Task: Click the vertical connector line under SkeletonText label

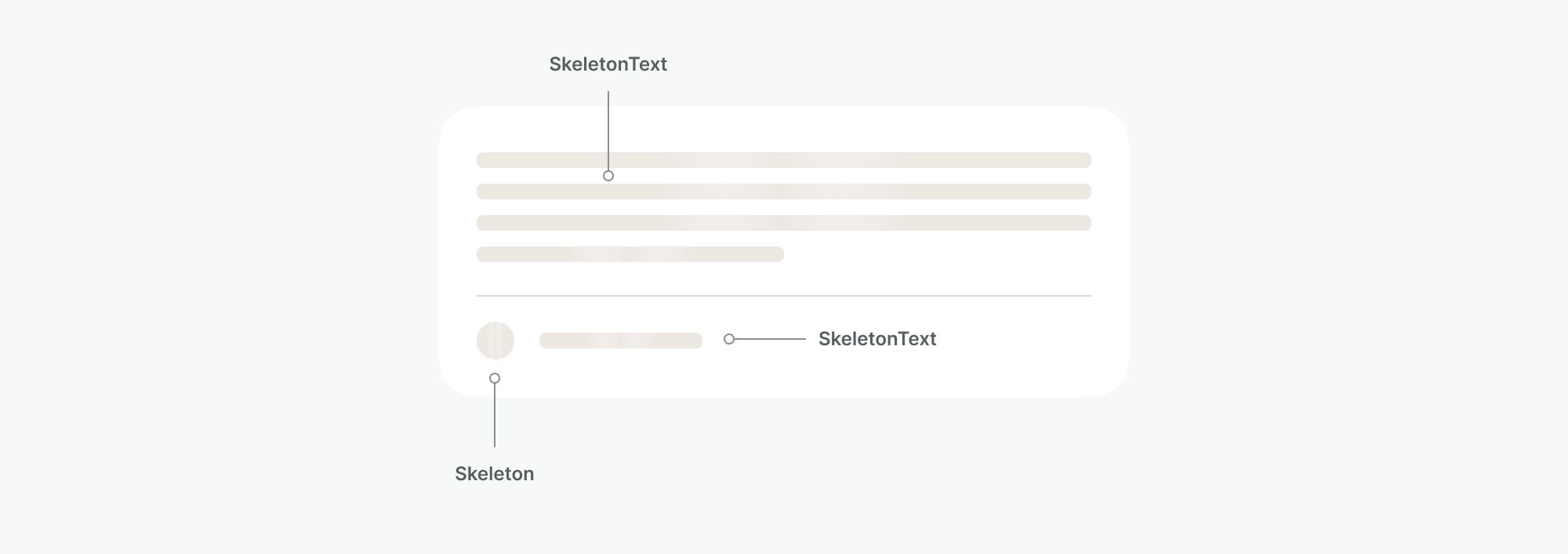Action: [x=608, y=130]
